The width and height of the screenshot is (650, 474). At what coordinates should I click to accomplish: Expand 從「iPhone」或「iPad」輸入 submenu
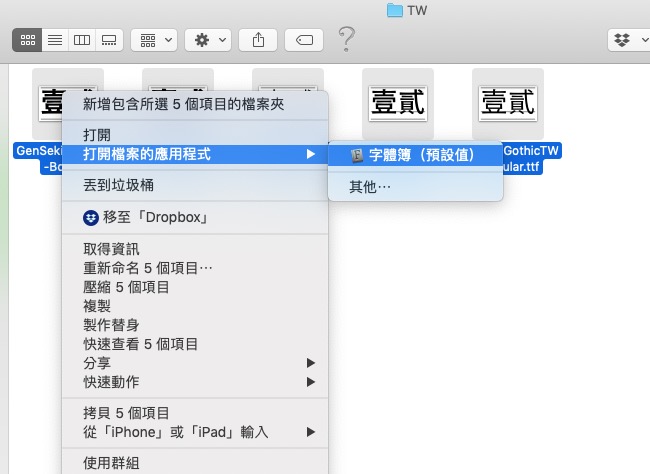pyautogui.click(x=195, y=433)
